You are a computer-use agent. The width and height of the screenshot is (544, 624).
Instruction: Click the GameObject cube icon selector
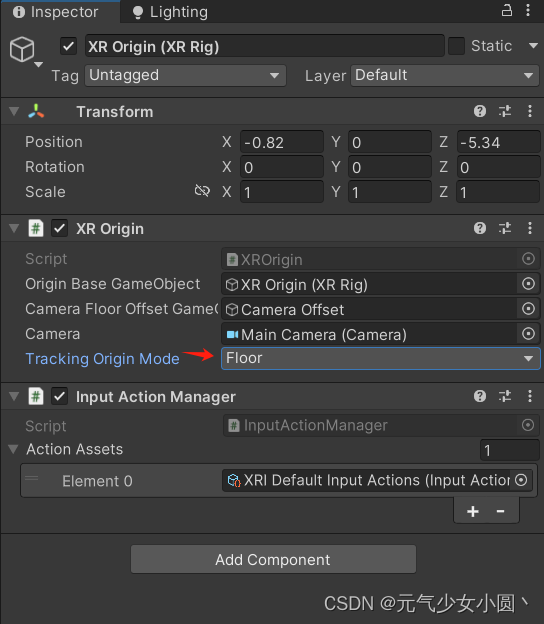(23, 50)
